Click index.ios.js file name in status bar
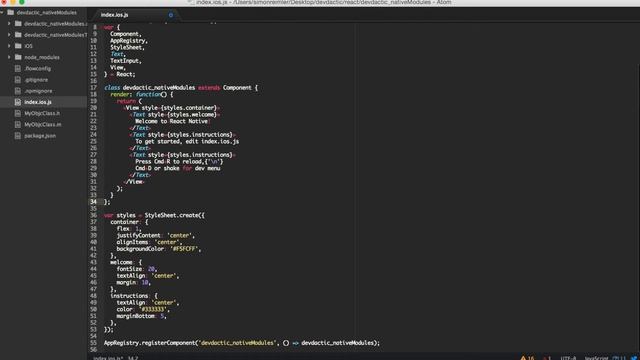The height and width of the screenshot is (360, 640). 108,358
